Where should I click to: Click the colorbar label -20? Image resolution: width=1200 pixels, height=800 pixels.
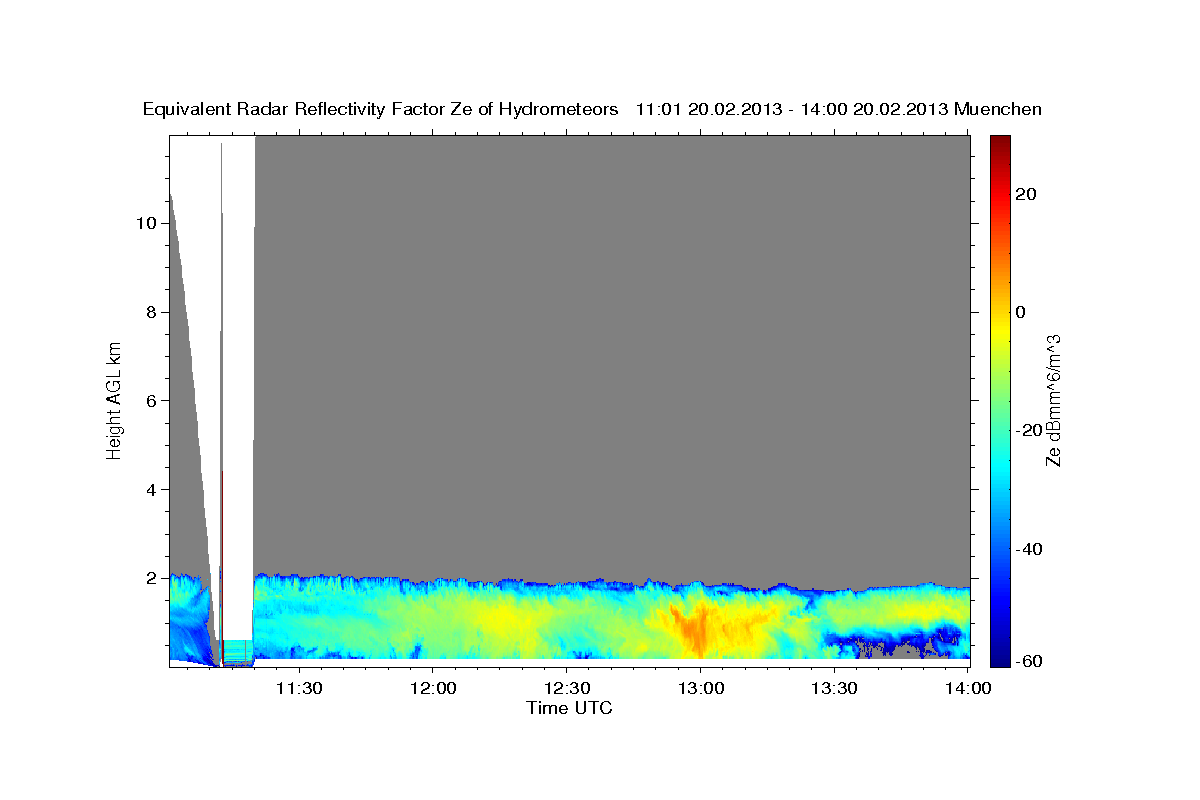[1030, 430]
